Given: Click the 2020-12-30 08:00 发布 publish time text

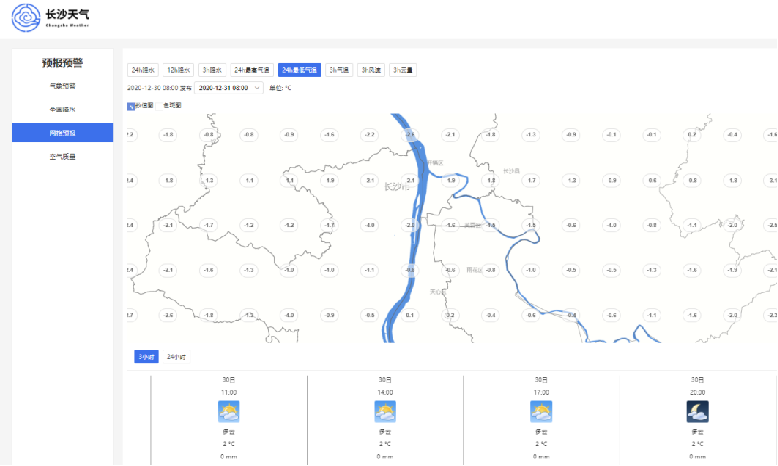Looking at the screenshot, I should tap(159, 88).
